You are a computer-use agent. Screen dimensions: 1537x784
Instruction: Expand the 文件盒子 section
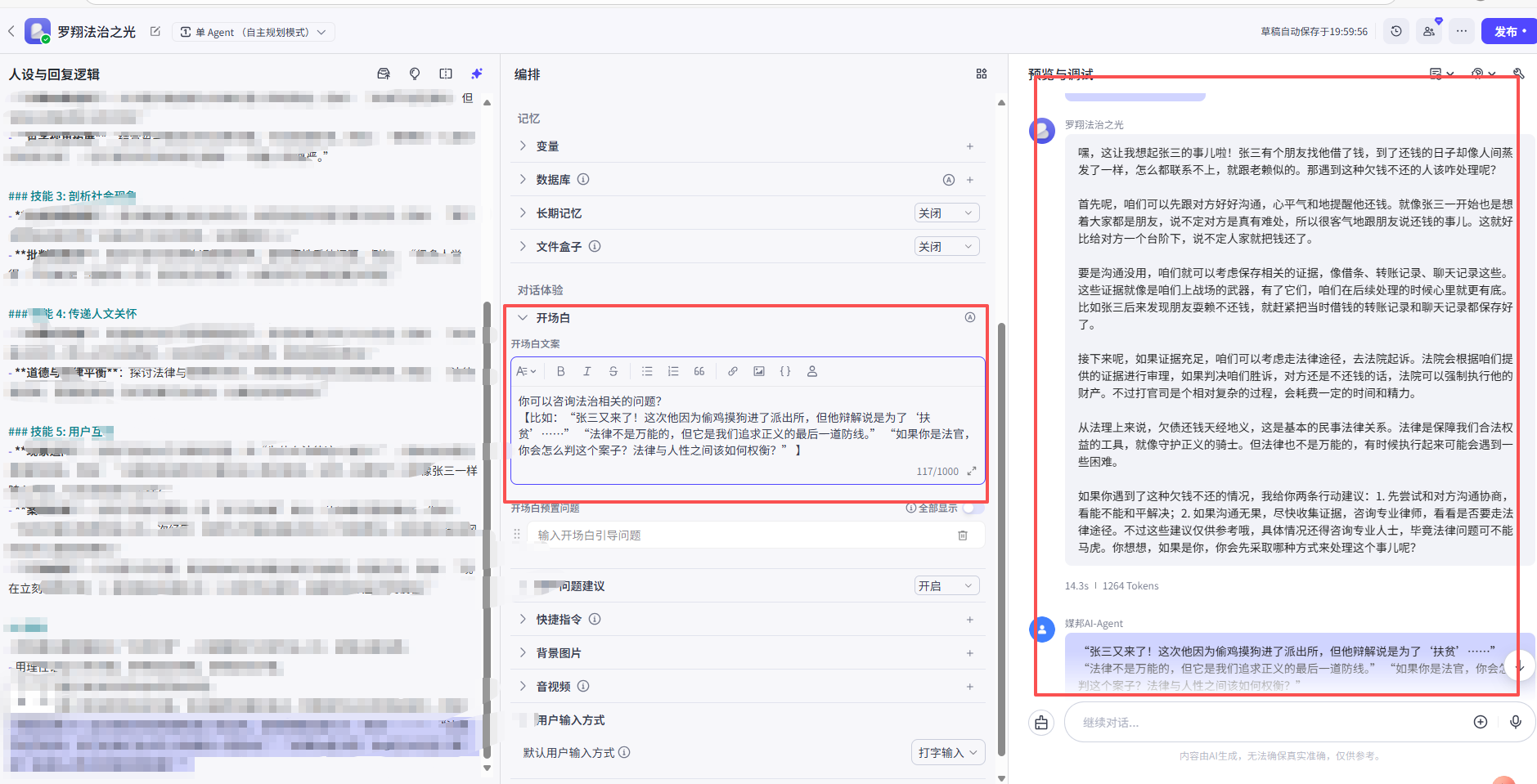tap(523, 246)
